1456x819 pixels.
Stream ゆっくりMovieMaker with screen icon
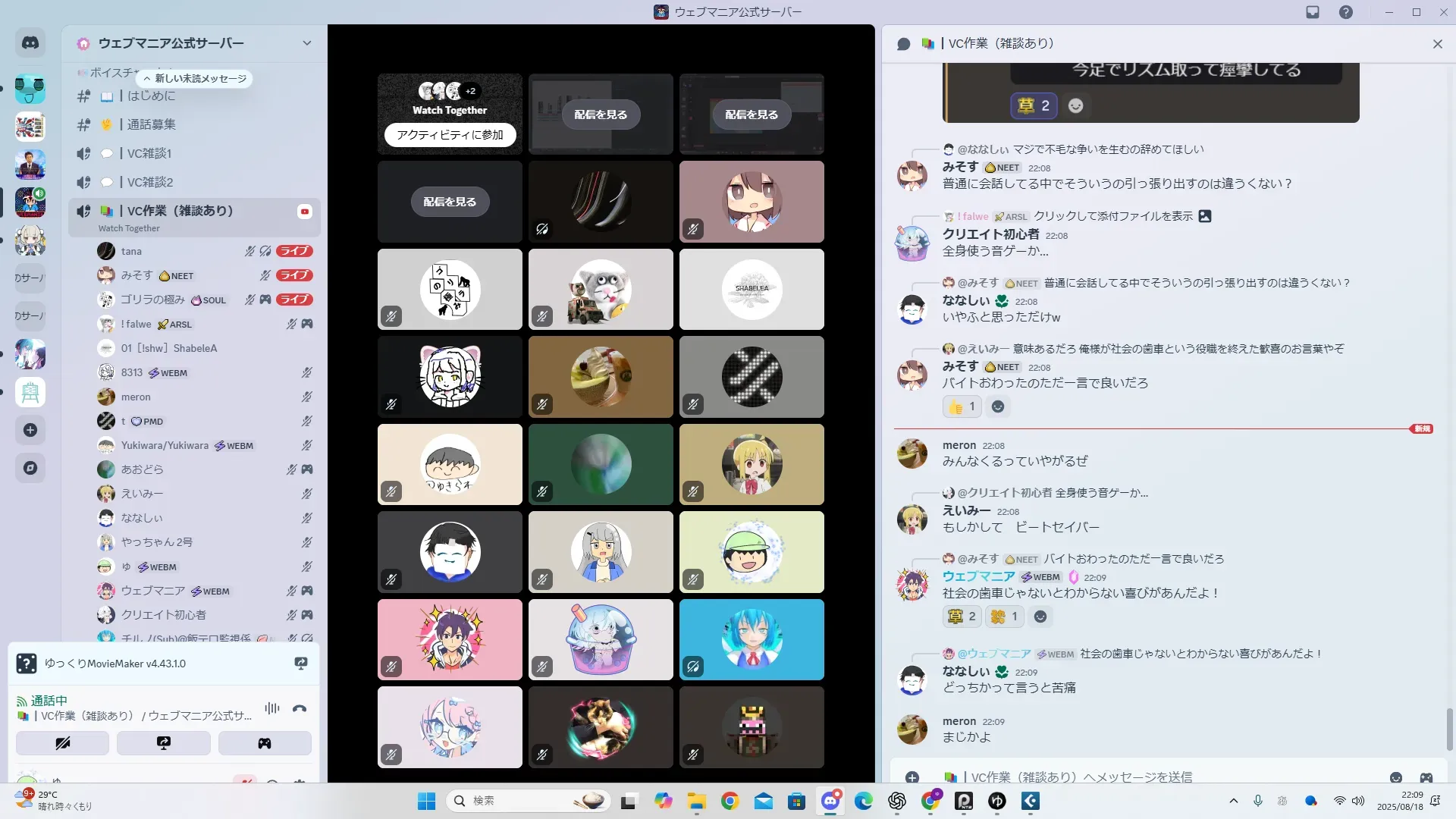pos(300,664)
